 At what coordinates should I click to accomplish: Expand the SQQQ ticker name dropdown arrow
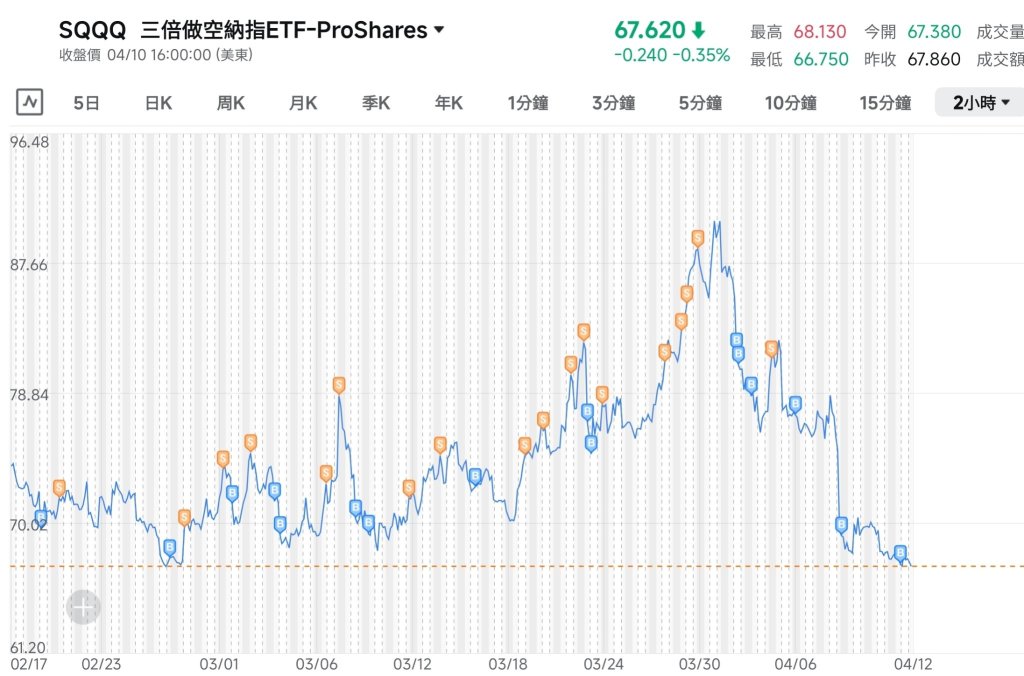click(x=440, y=29)
